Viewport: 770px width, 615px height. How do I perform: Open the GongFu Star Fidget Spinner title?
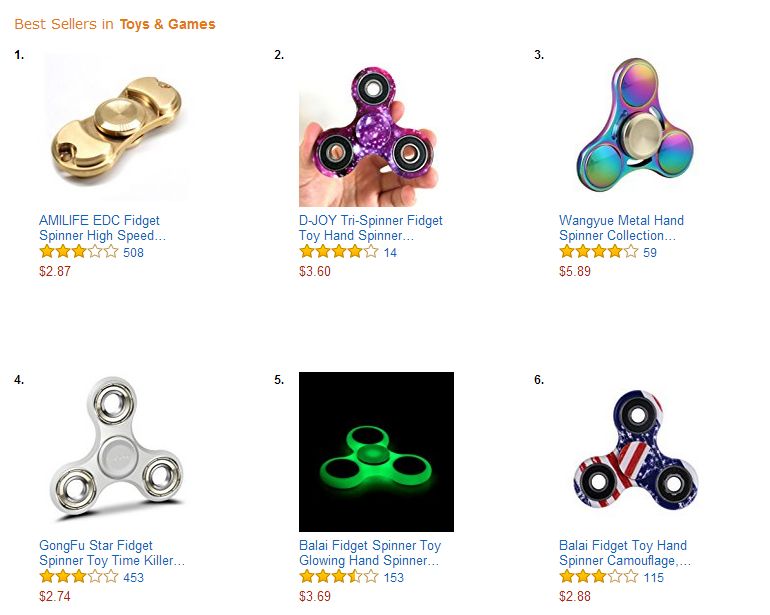tap(112, 553)
